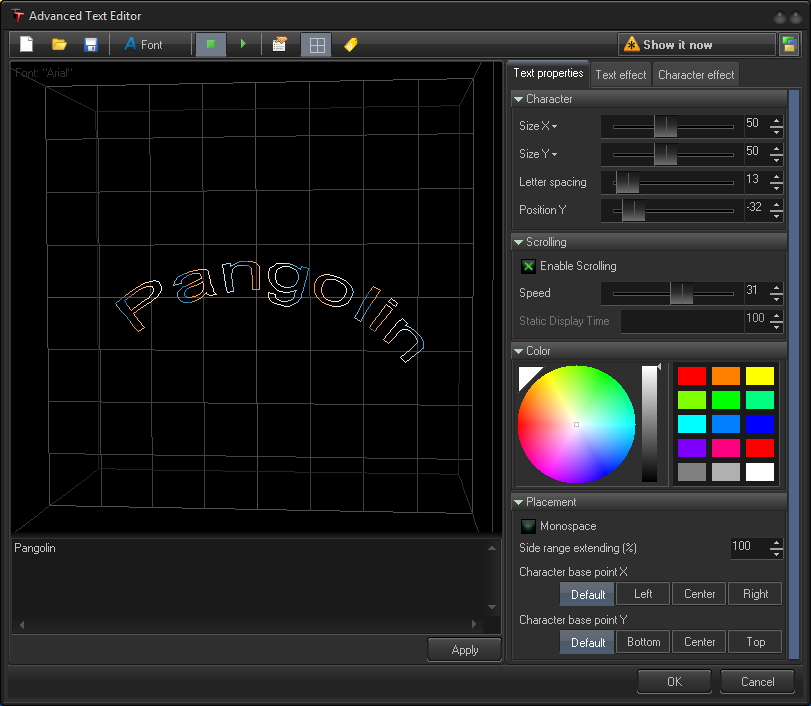
Task: Select the orange color swatch
Action: 726,376
